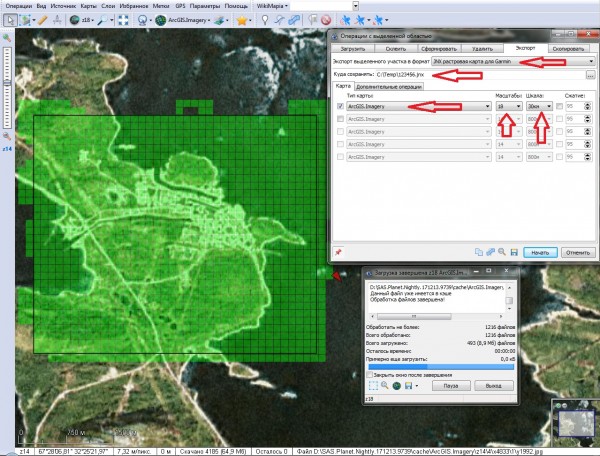Screen dimensions: 600x456
Task: Click the red hide-all-marks icon
Action: (326, 20)
